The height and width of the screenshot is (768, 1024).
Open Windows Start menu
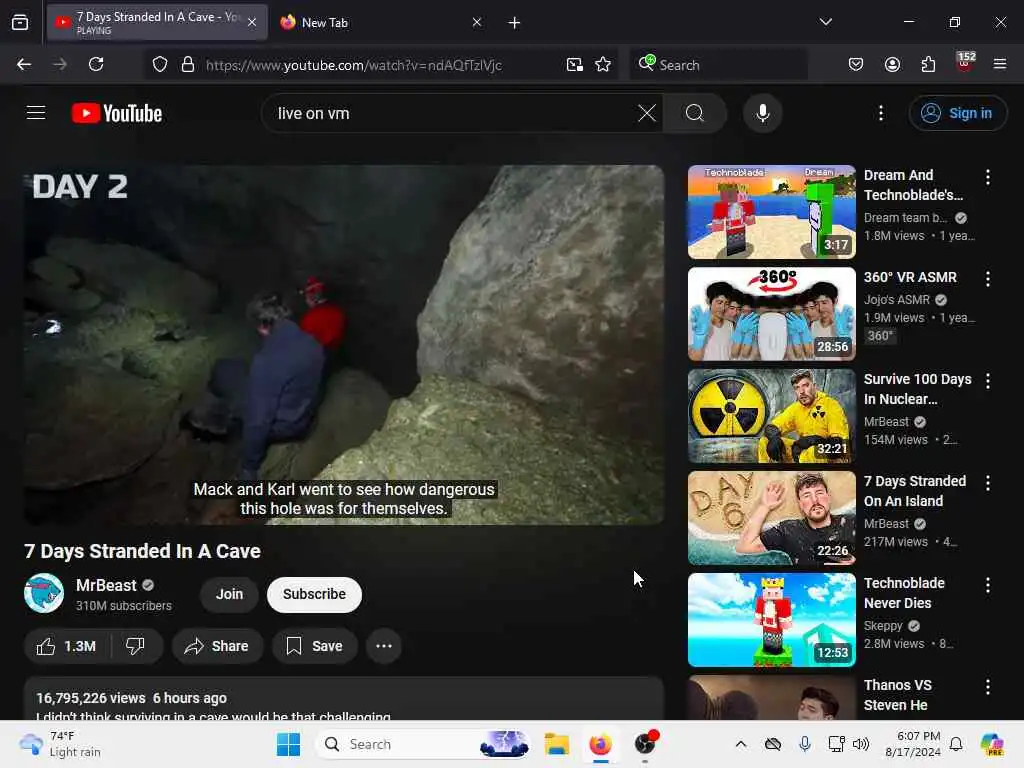pyautogui.click(x=288, y=744)
